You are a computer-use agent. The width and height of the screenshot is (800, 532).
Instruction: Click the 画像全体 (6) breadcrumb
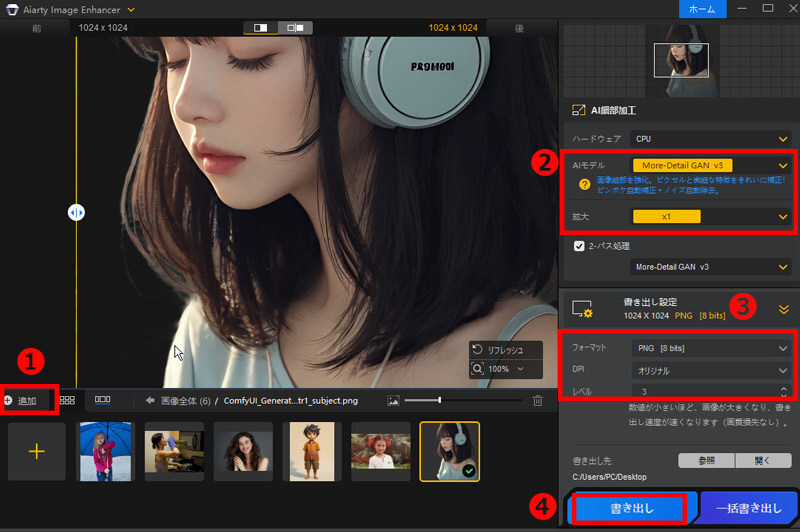(186, 401)
